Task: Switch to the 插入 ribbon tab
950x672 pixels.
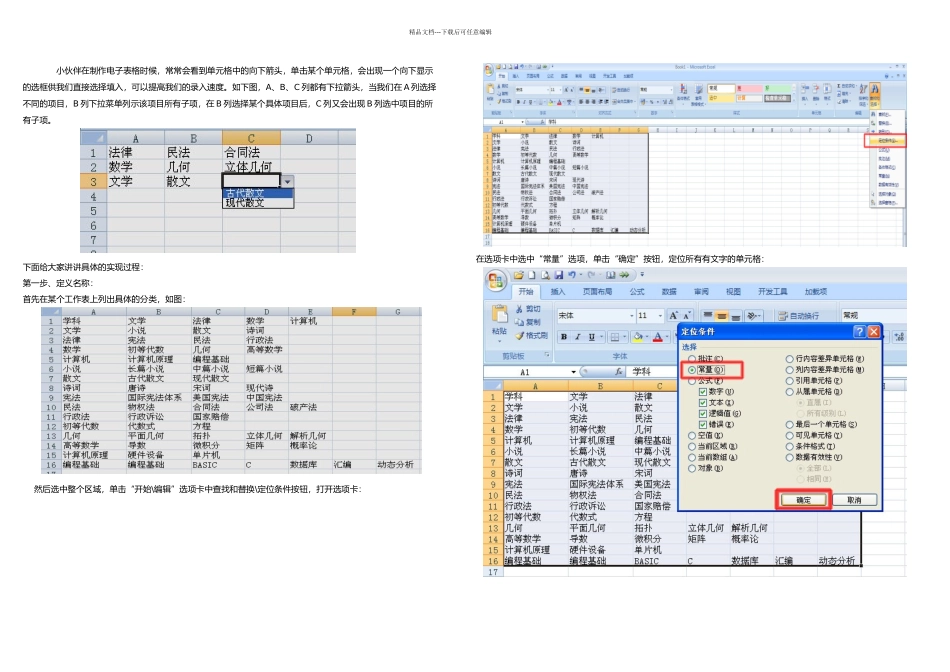Action: pos(557,292)
